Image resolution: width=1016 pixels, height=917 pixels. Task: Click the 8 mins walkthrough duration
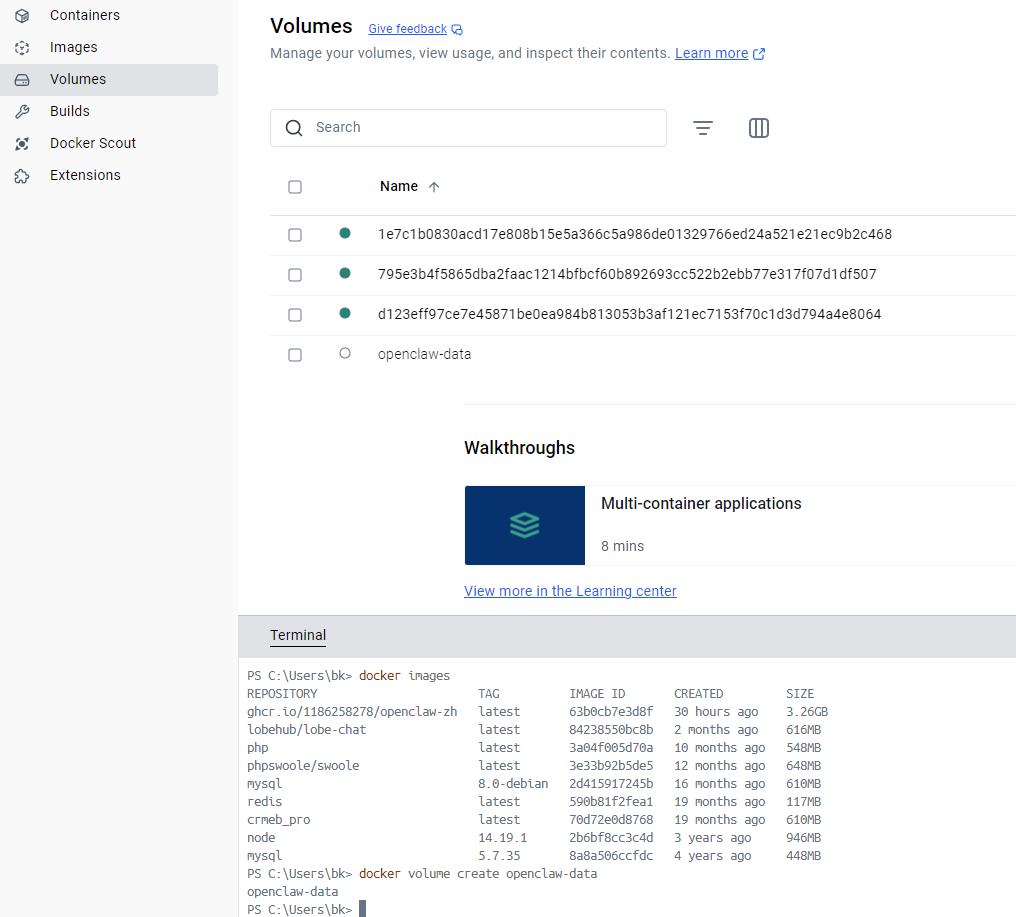pos(622,546)
